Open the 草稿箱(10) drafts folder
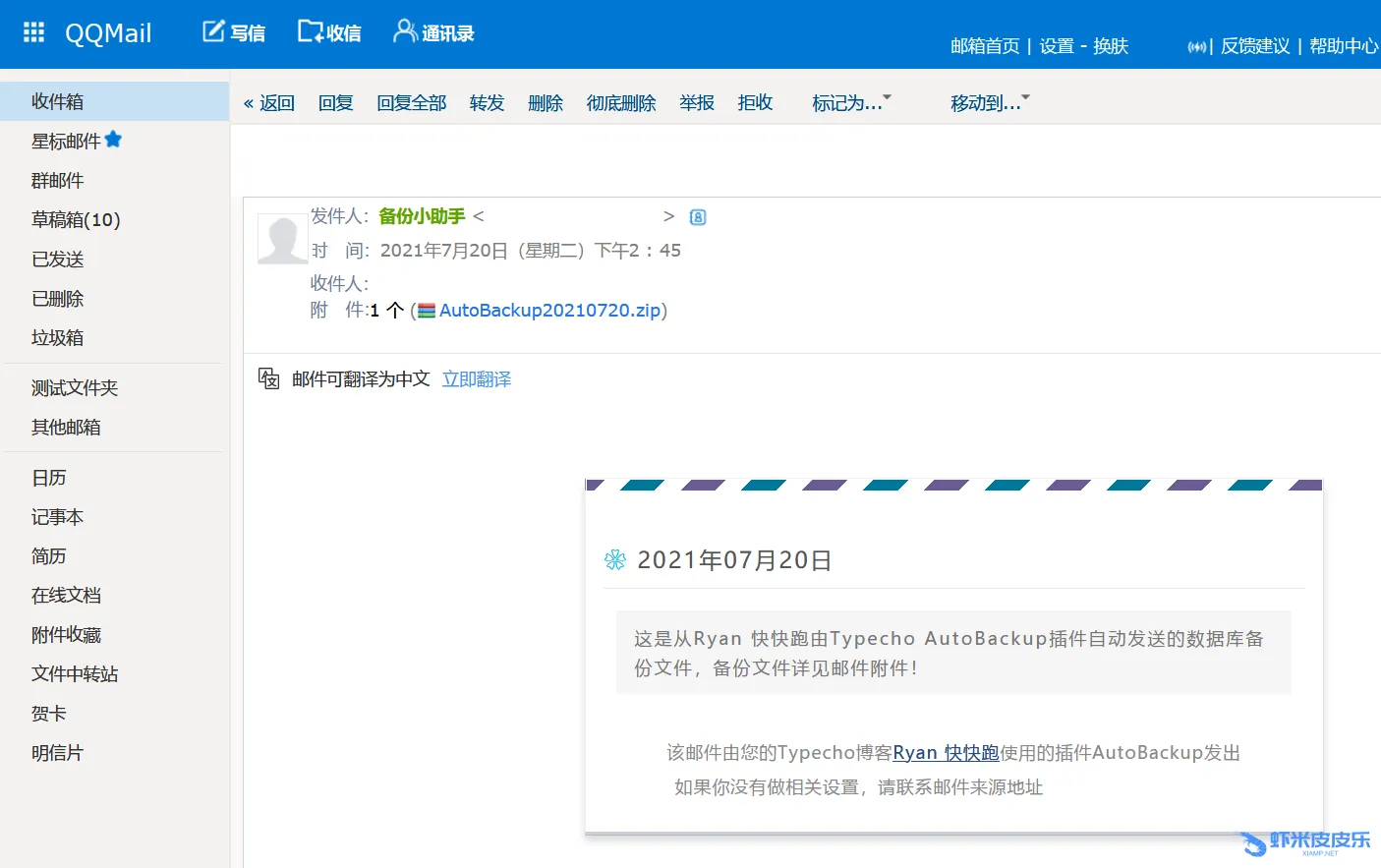Viewport: 1381px width, 868px height. [76, 219]
